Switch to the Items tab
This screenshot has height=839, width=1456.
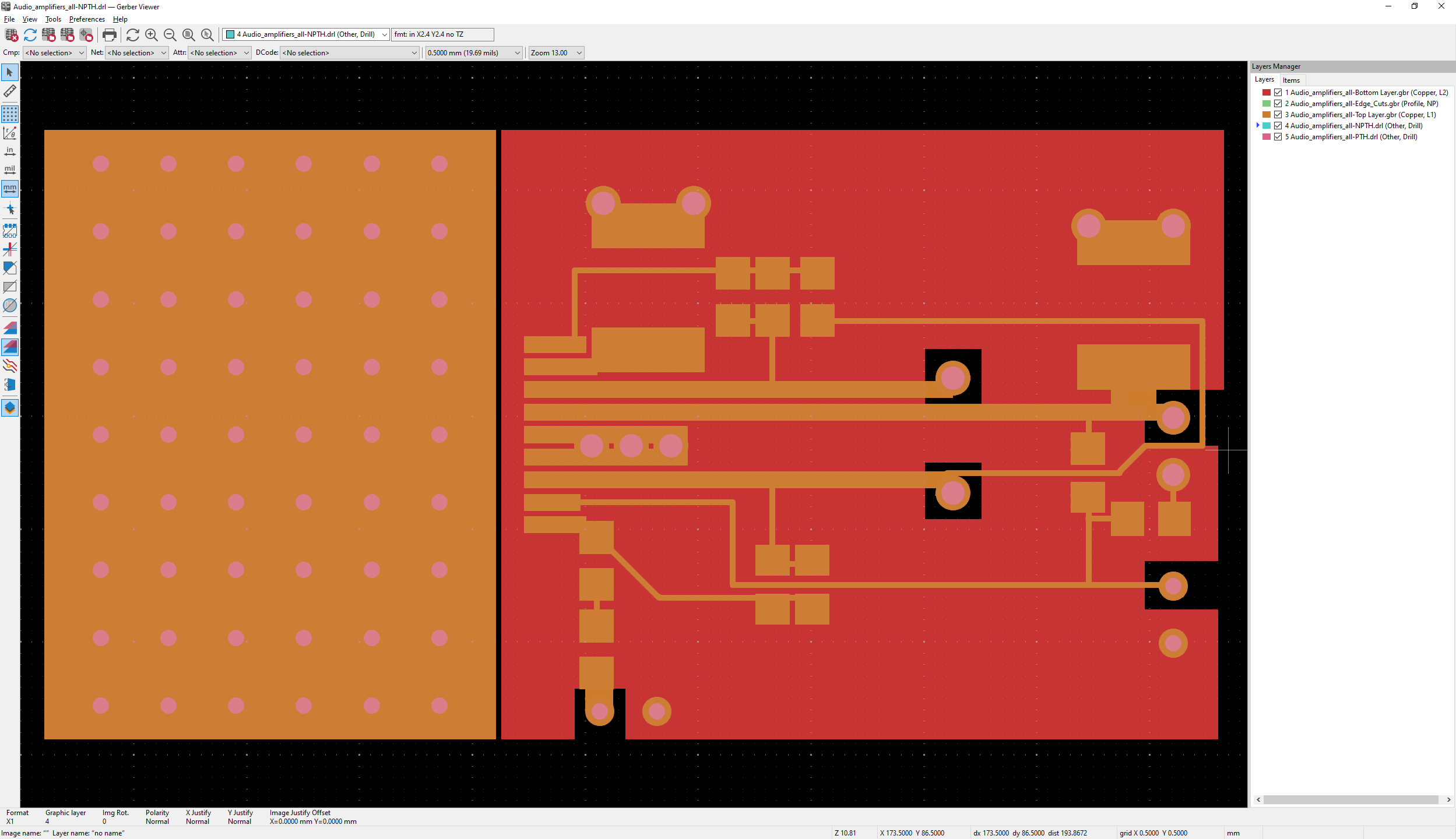tap(1291, 80)
